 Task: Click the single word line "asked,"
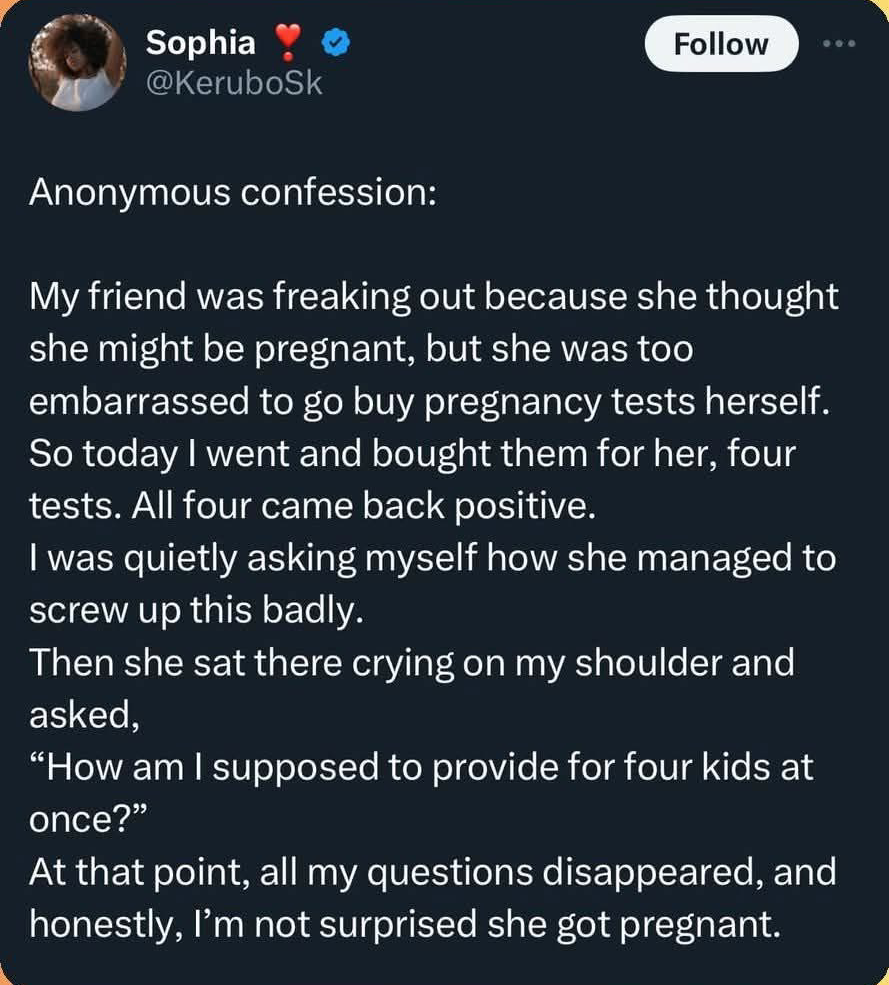(80, 714)
